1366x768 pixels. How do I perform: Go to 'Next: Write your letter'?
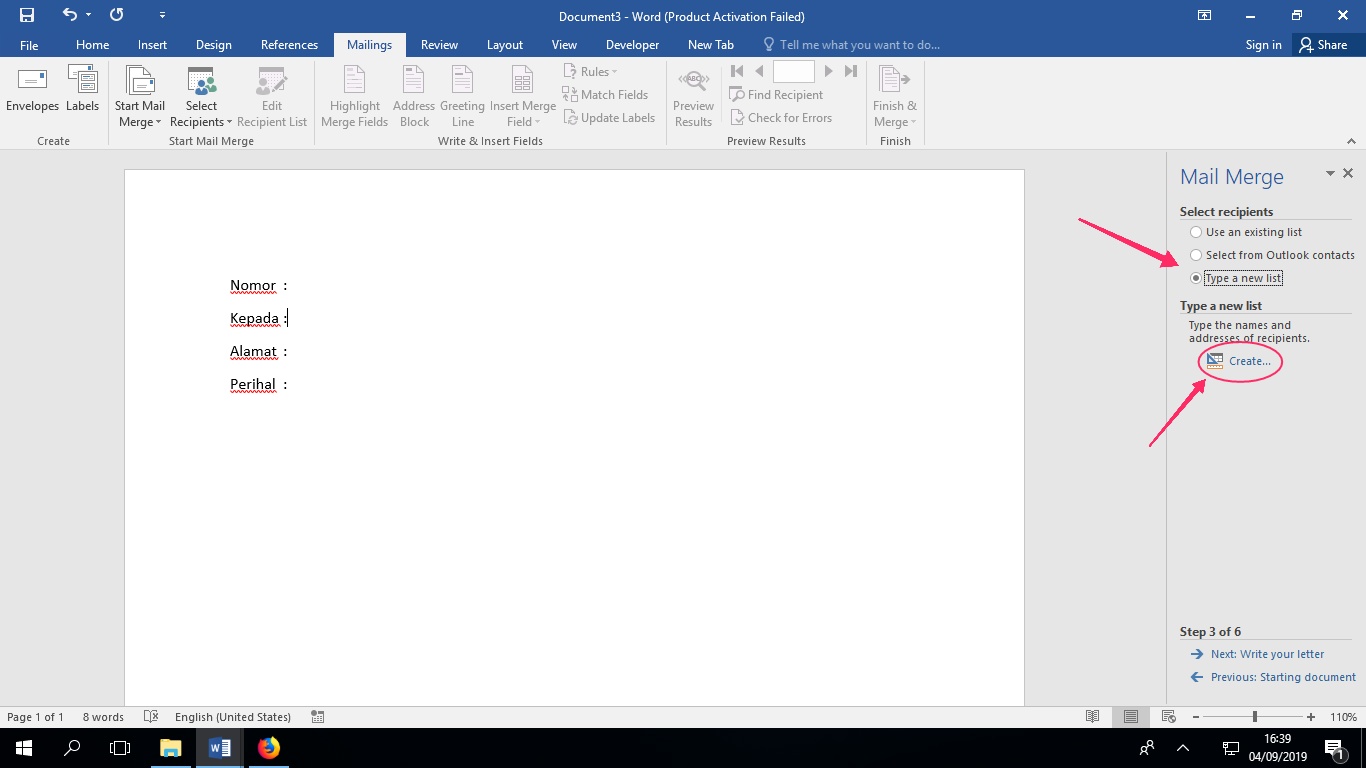pyautogui.click(x=1267, y=654)
